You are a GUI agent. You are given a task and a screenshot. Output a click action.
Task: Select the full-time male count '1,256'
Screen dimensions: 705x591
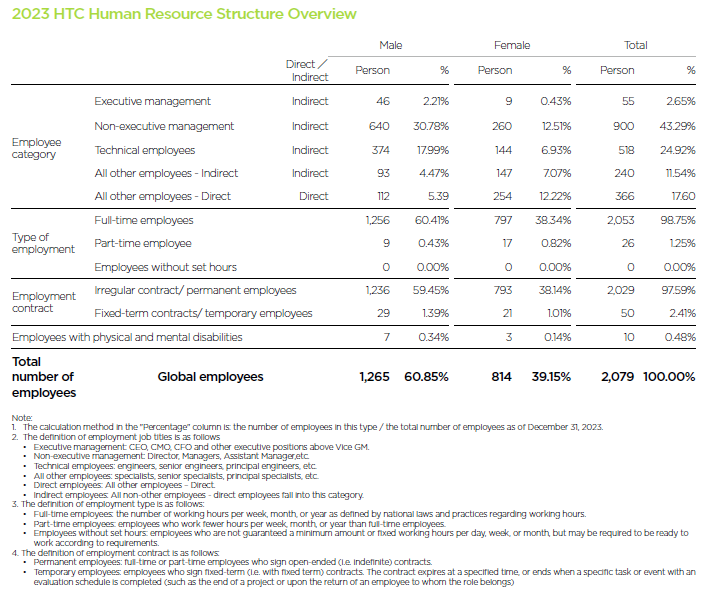pyautogui.click(x=378, y=220)
